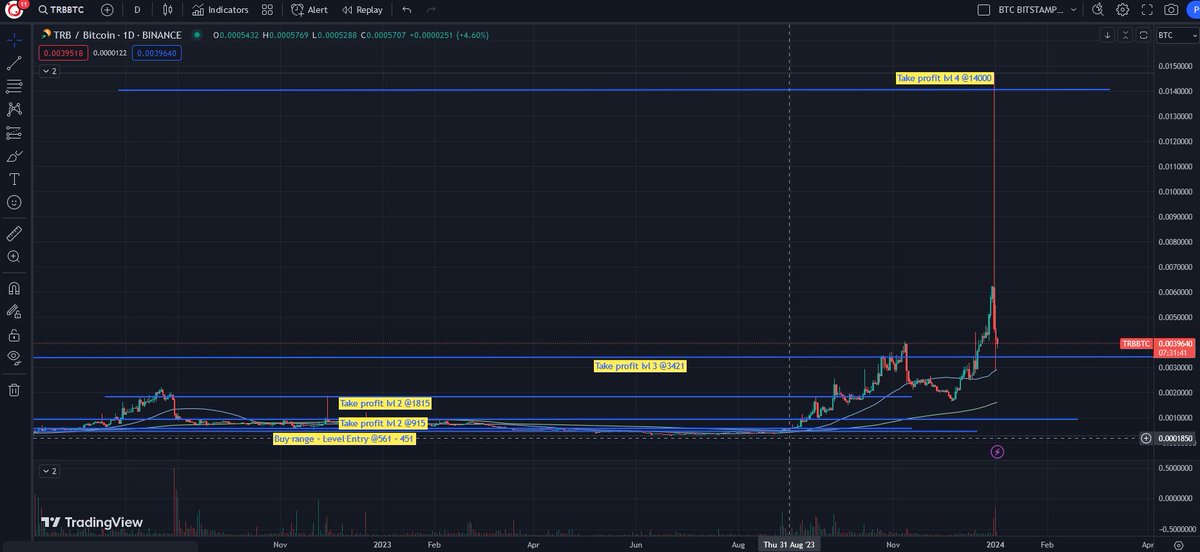The image size is (1200, 552).
Task: Add an alert with plus at 0.0001850
Action: coord(1146,438)
